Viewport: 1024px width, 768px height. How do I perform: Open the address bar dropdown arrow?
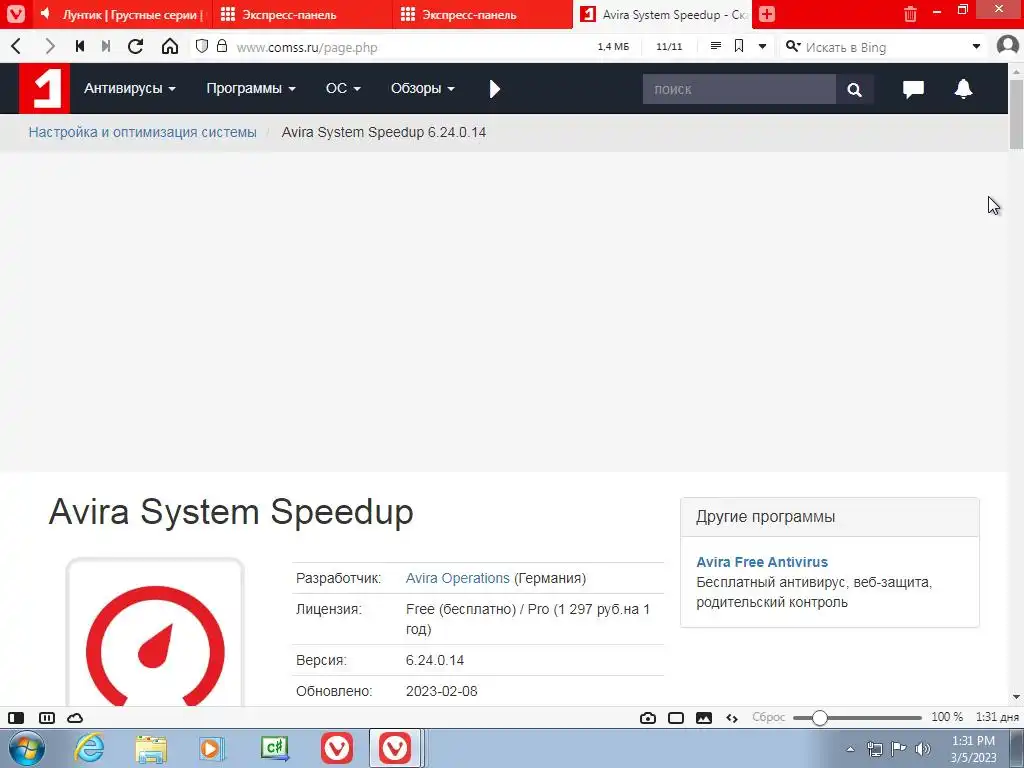coord(762,47)
